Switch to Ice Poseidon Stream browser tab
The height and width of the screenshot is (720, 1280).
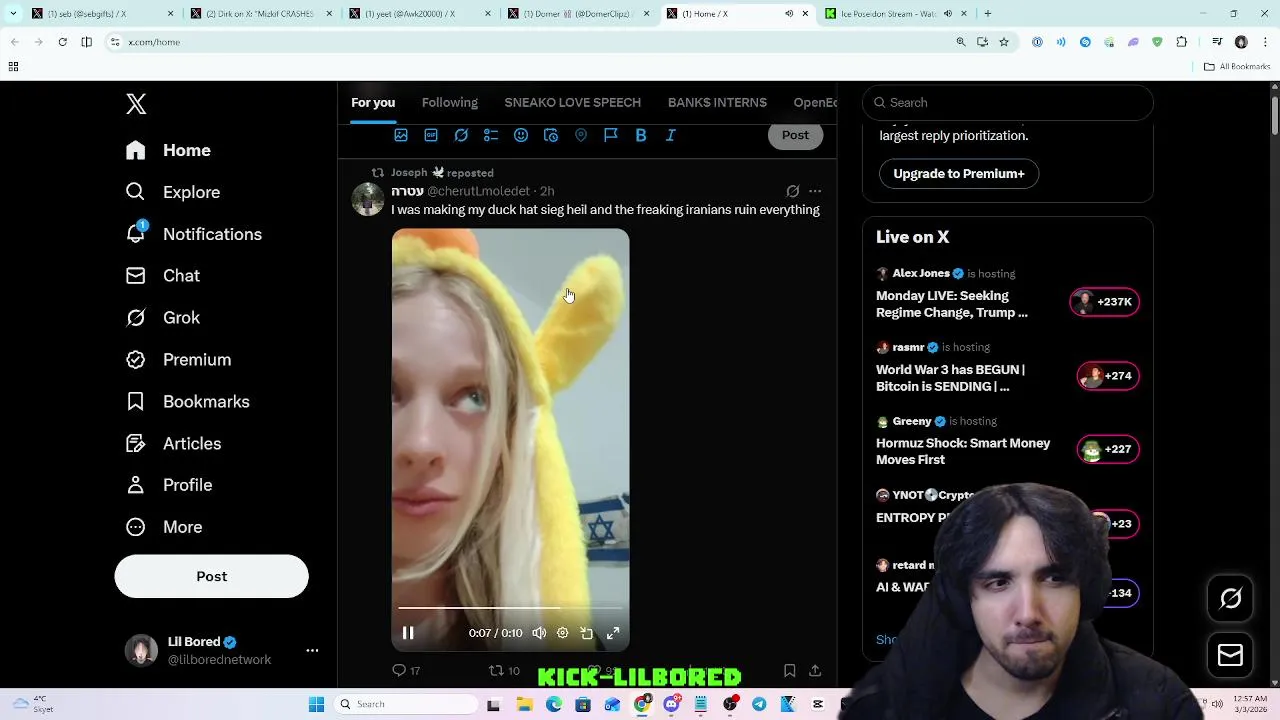click(x=893, y=14)
